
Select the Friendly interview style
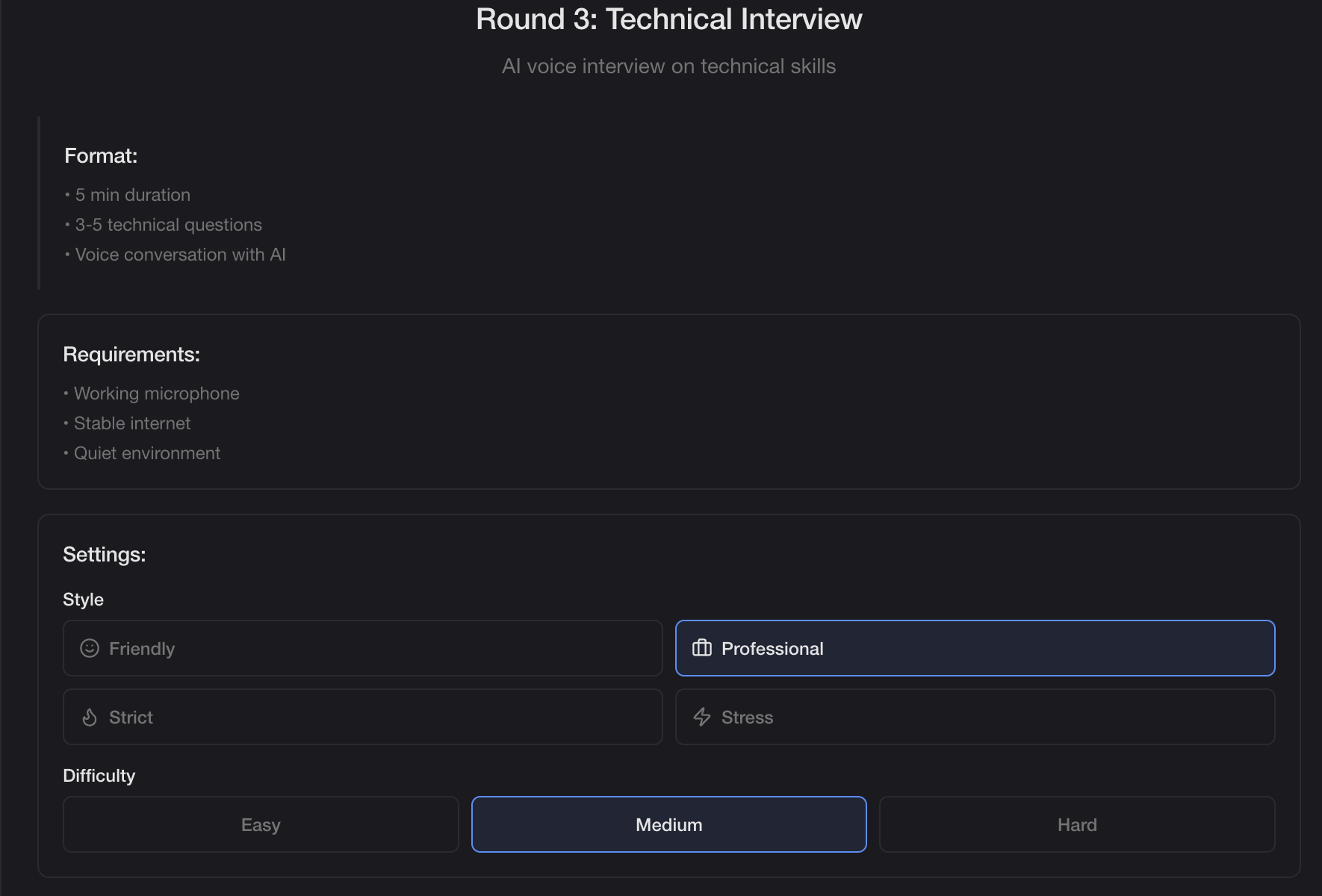361,648
